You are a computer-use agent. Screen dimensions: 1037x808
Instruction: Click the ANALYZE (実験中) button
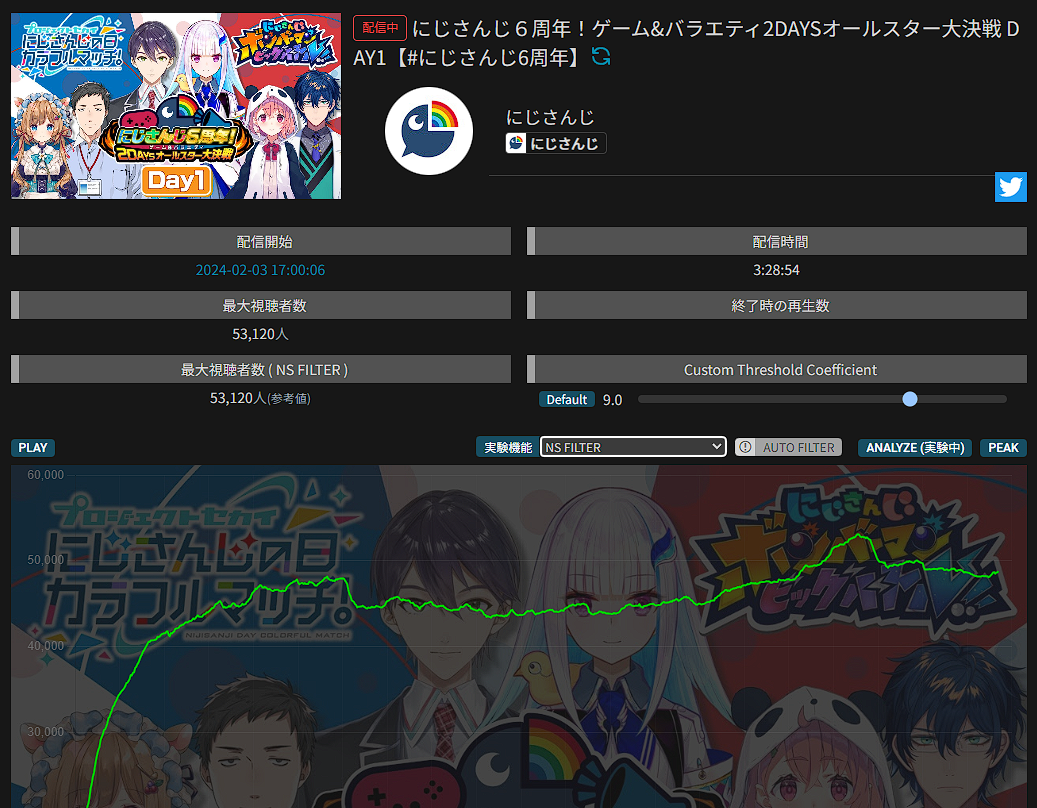pyautogui.click(x=915, y=448)
